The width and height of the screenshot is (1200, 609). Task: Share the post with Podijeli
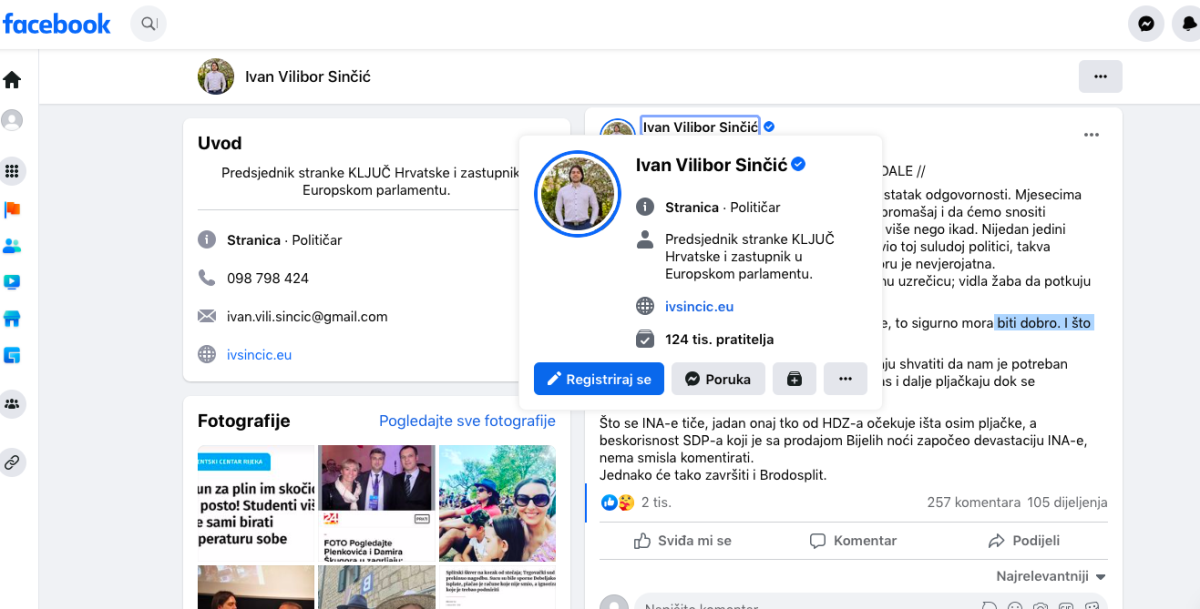[x=1024, y=540]
